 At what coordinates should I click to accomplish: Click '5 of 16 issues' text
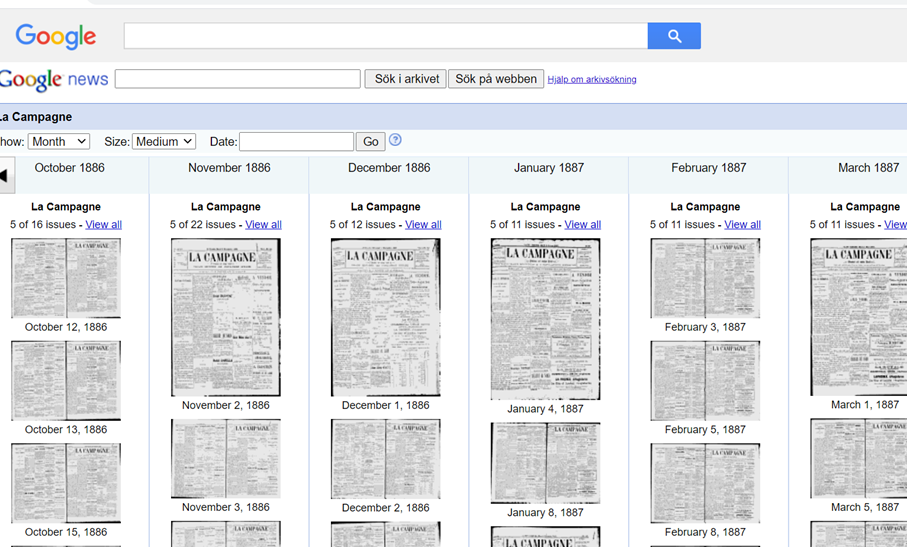[43, 224]
